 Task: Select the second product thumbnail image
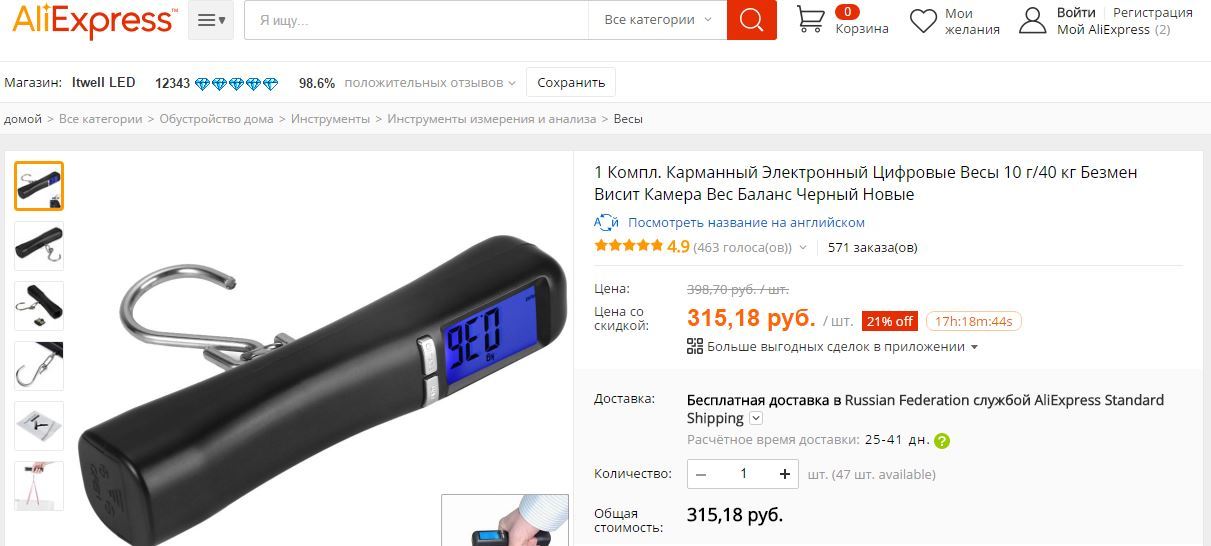[x=39, y=246]
